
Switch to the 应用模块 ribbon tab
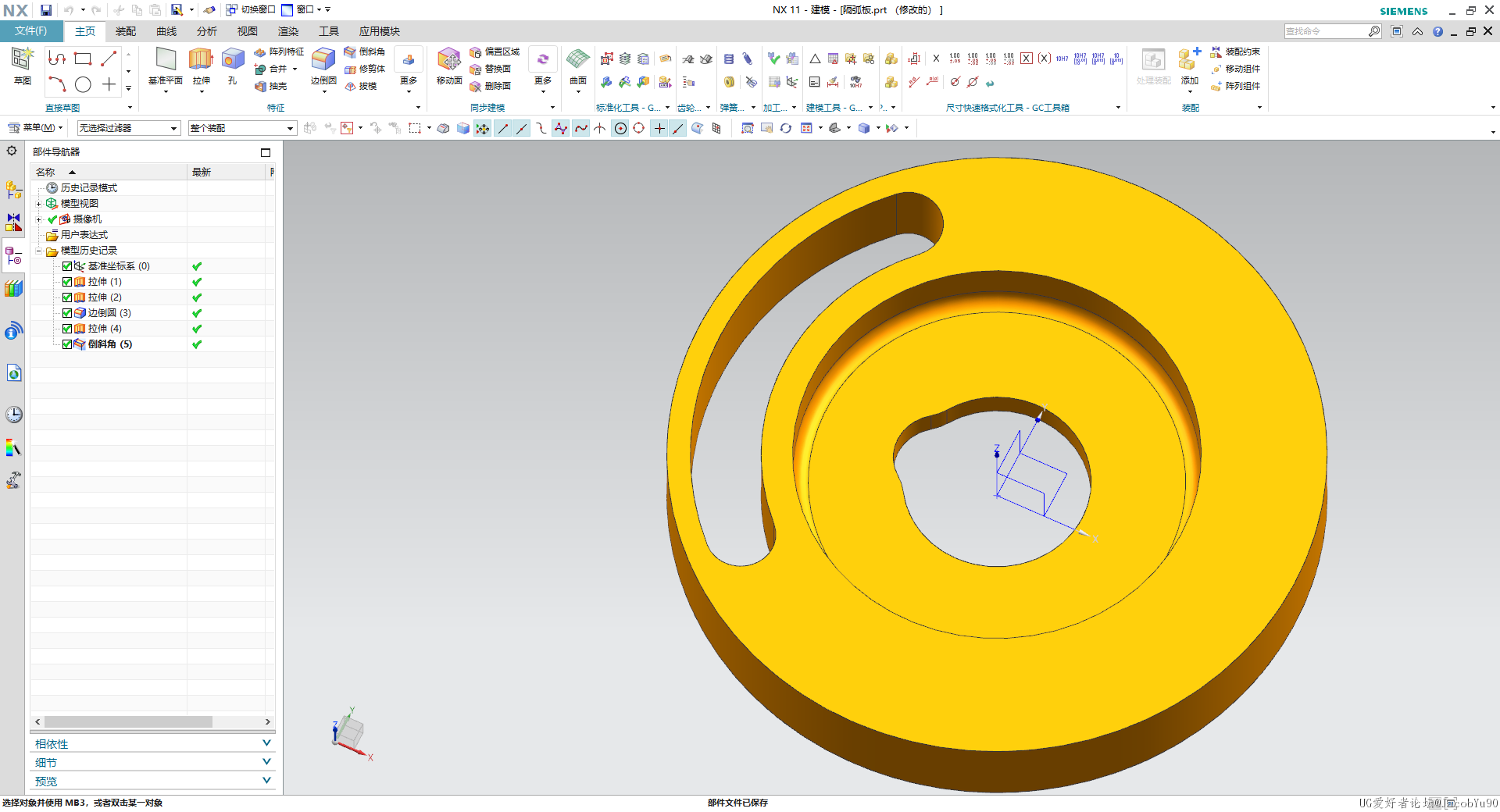point(380,31)
